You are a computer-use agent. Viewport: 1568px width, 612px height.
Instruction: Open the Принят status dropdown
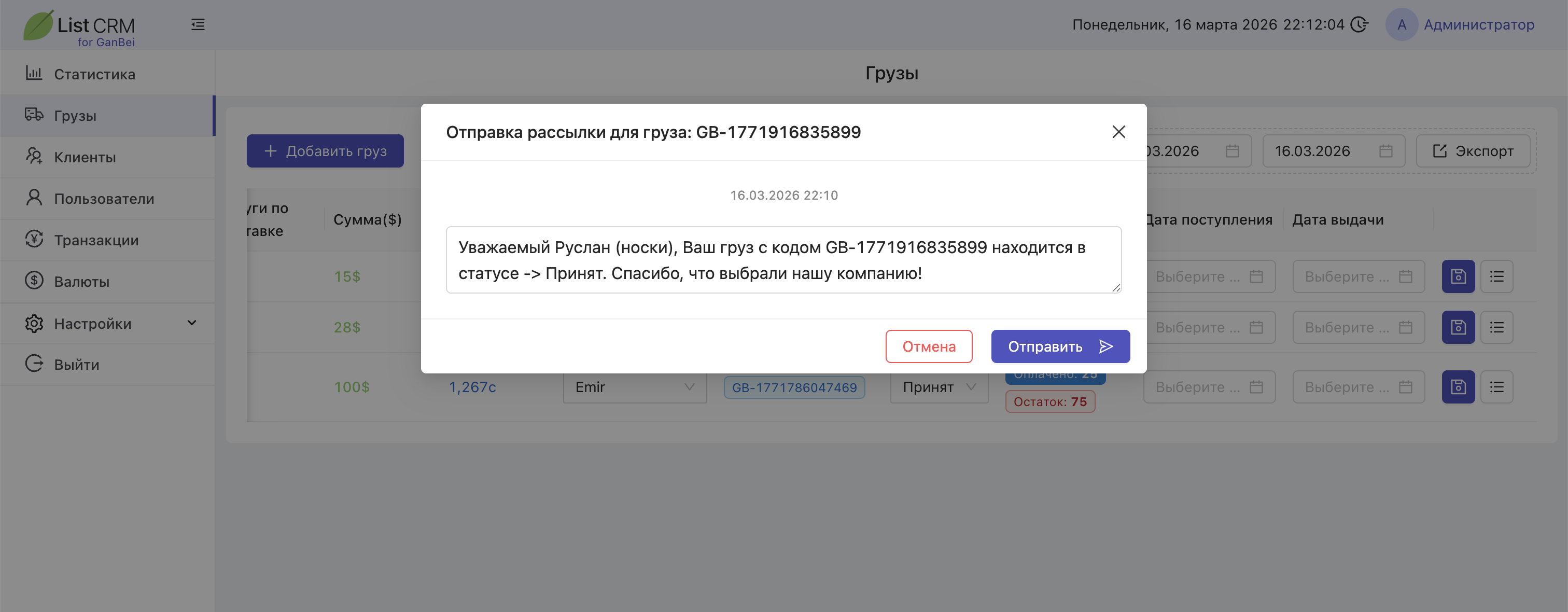tap(939, 387)
